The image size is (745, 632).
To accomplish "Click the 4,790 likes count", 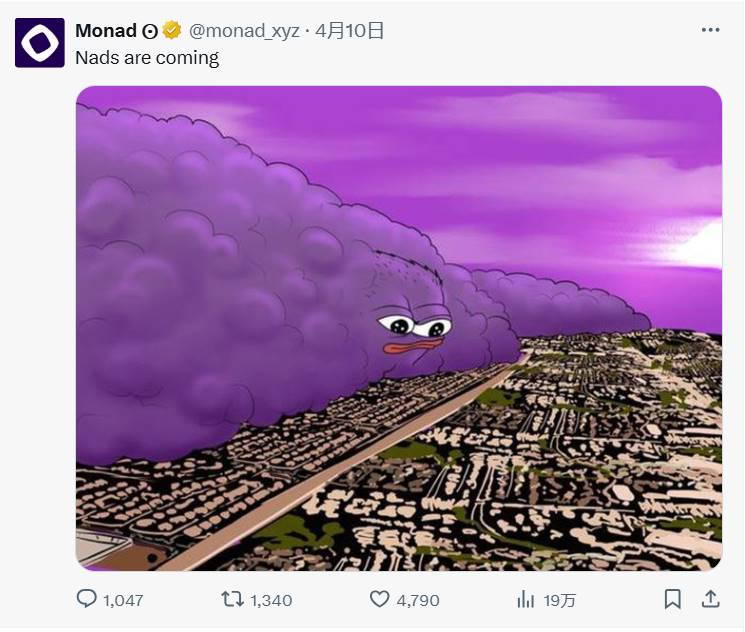I will click(x=417, y=600).
